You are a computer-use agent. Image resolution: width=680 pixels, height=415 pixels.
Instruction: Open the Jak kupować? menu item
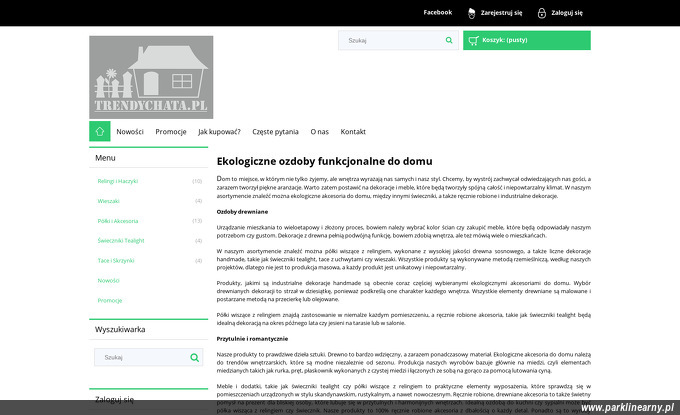point(219,132)
